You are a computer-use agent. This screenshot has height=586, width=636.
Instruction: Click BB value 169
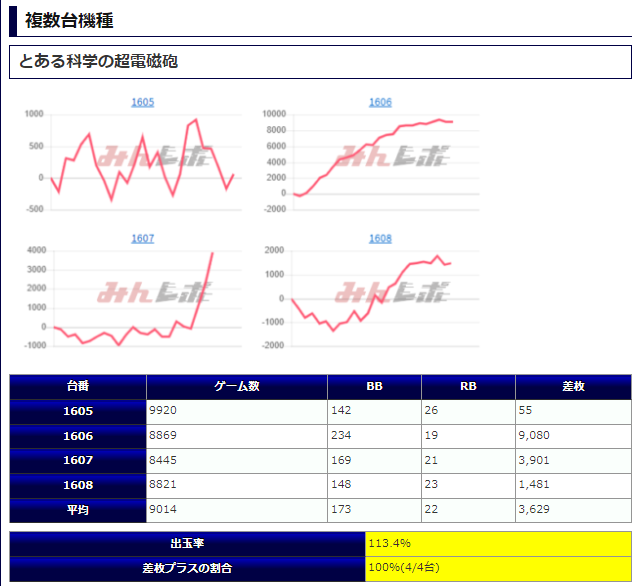point(374,461)
